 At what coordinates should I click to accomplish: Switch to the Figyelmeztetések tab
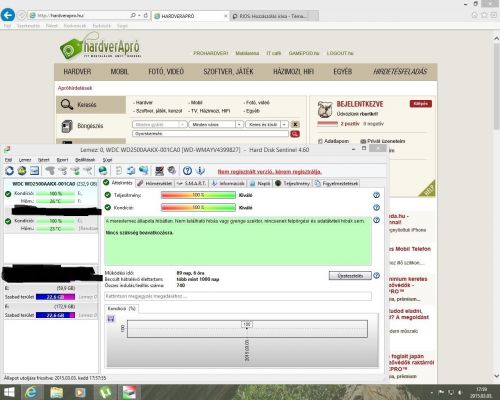(336, 183)
